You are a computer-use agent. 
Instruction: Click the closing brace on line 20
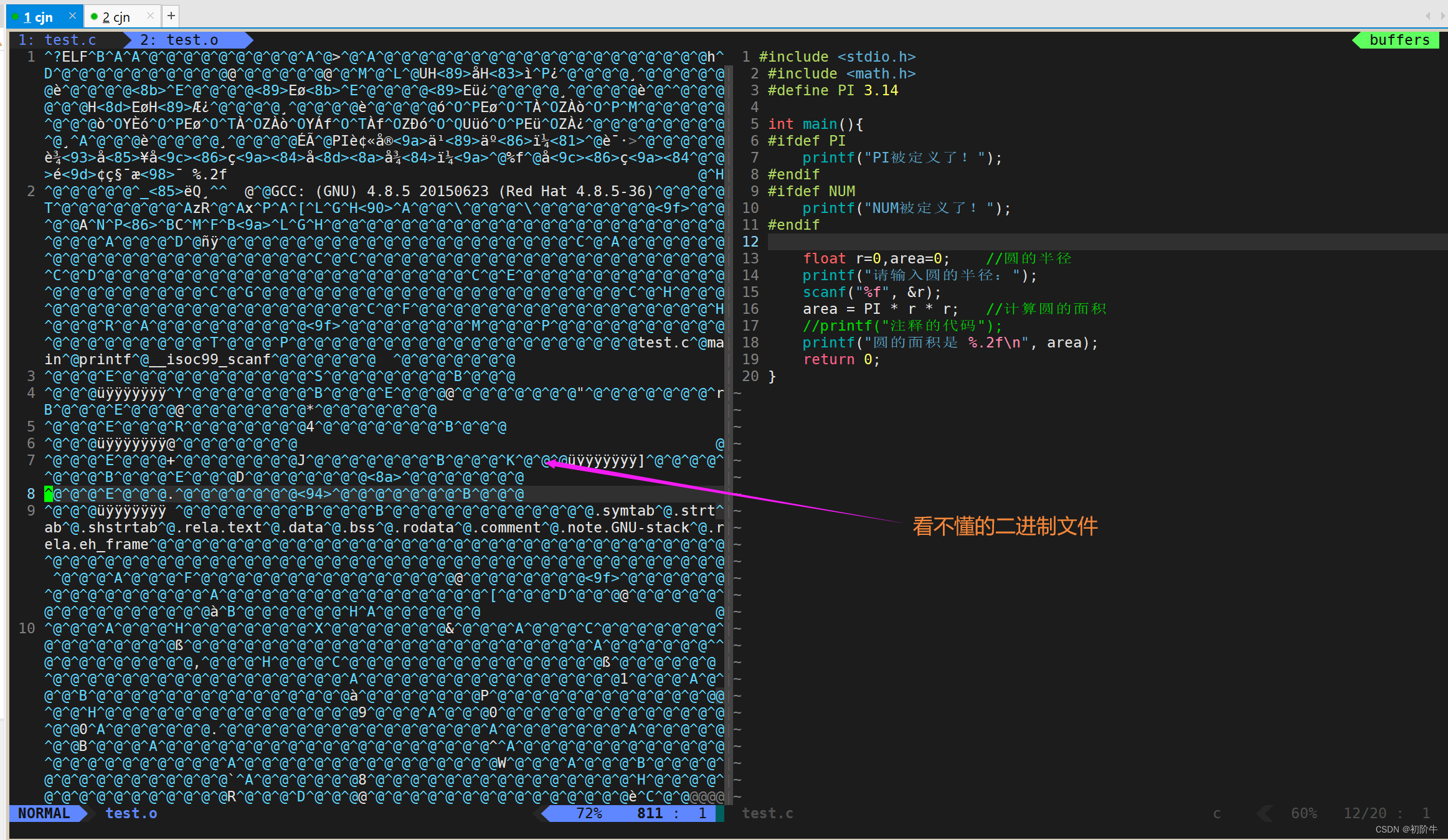tap(772, 376)
